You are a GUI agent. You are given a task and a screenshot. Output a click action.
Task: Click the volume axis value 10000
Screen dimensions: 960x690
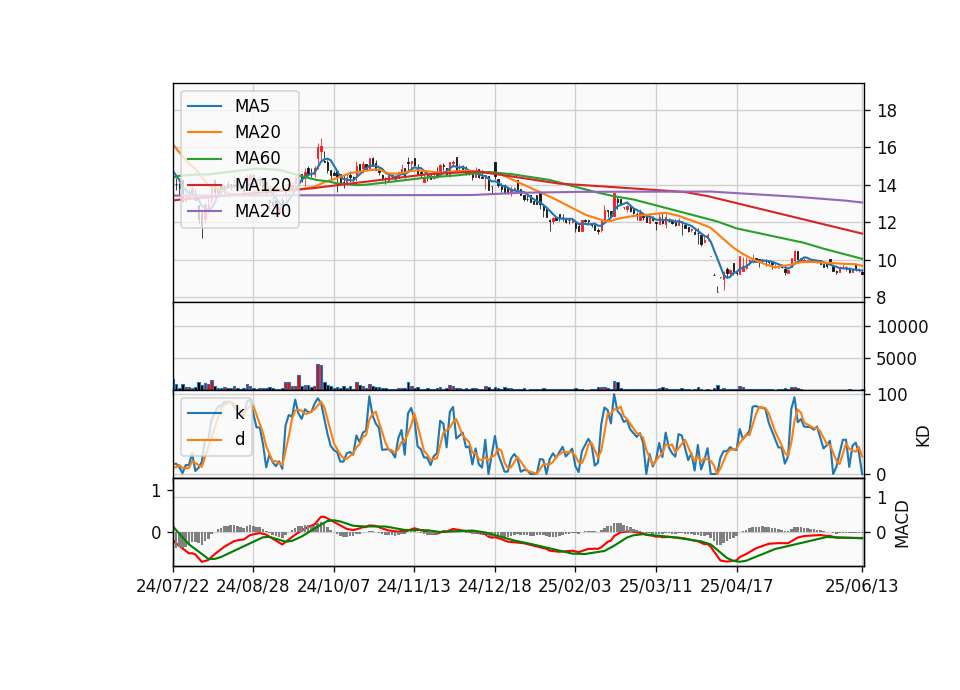[902, 327]
